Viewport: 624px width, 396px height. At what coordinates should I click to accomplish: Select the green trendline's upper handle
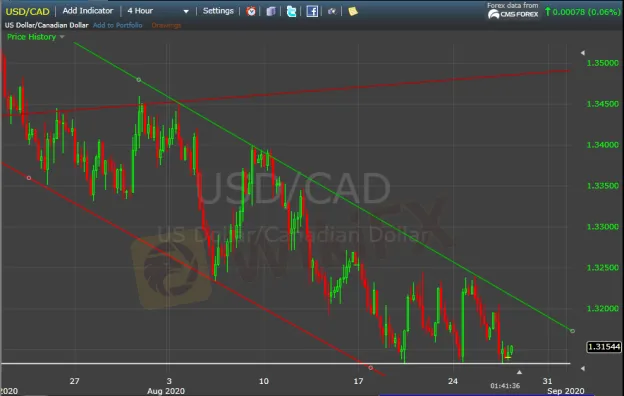pos(138,80)
